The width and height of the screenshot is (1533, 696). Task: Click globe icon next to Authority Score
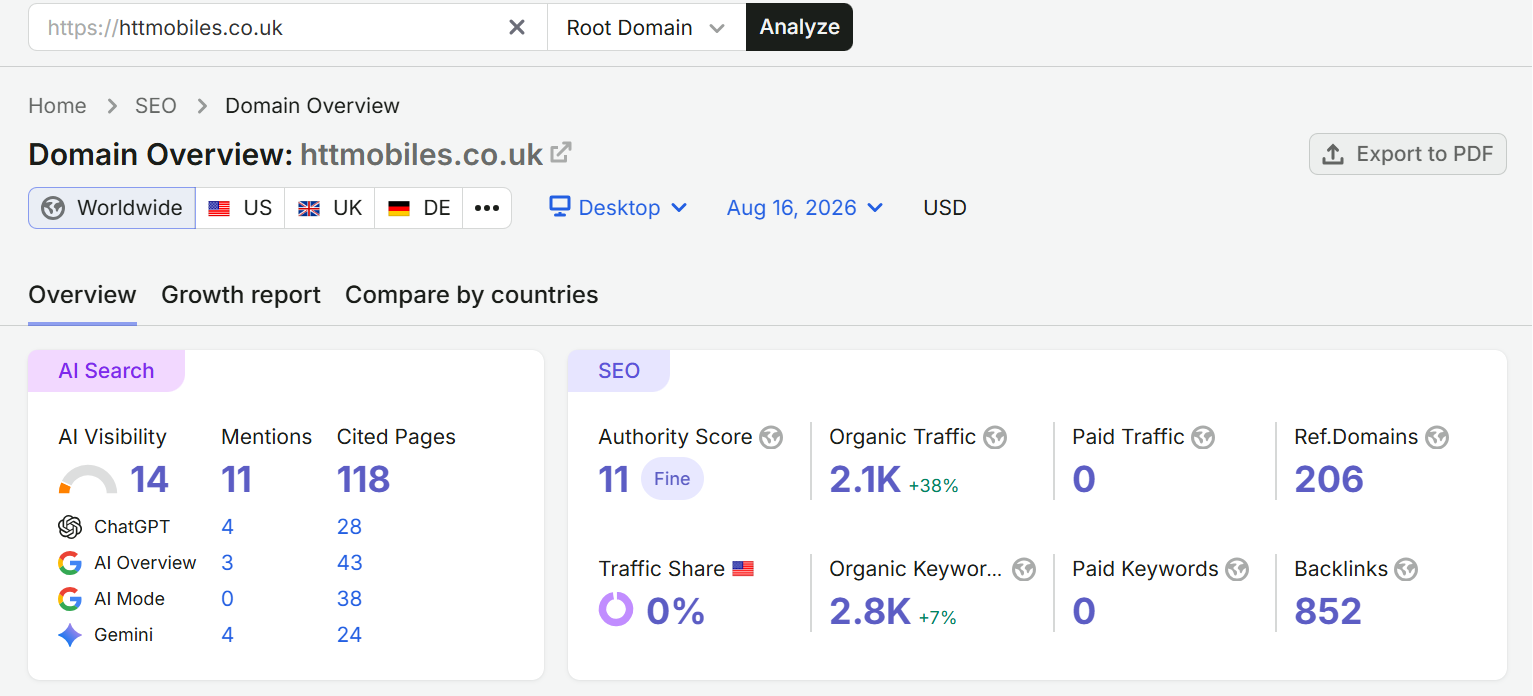pos(771,437)
